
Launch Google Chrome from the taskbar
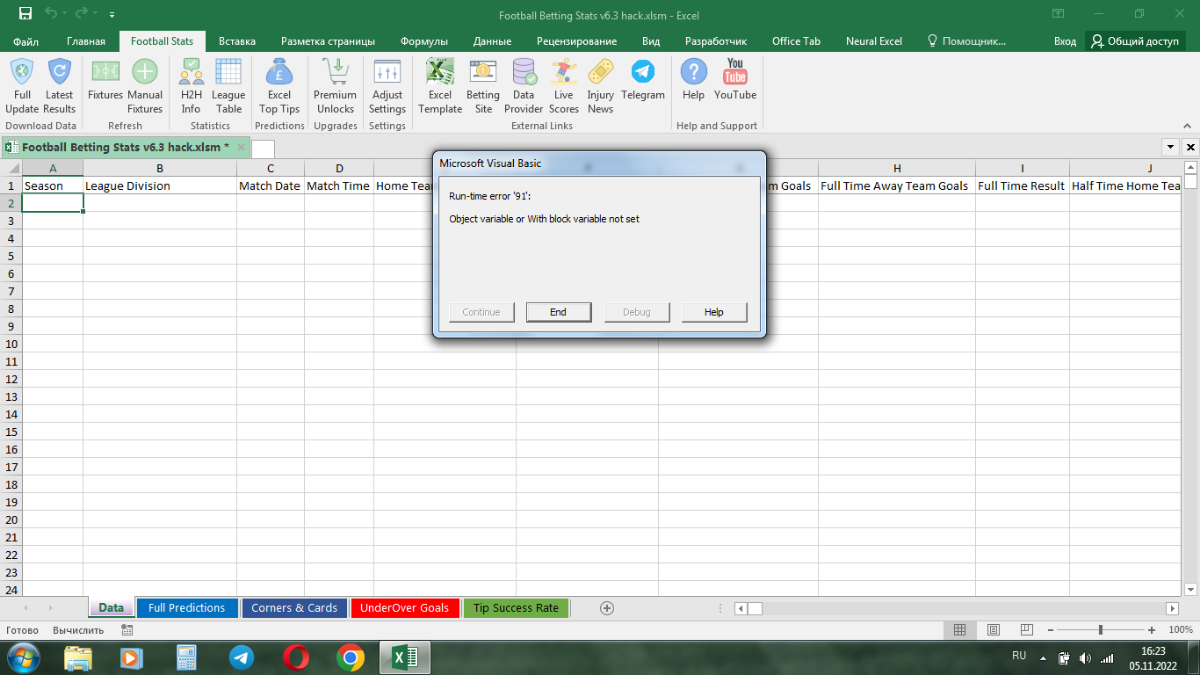coord(350,657)
